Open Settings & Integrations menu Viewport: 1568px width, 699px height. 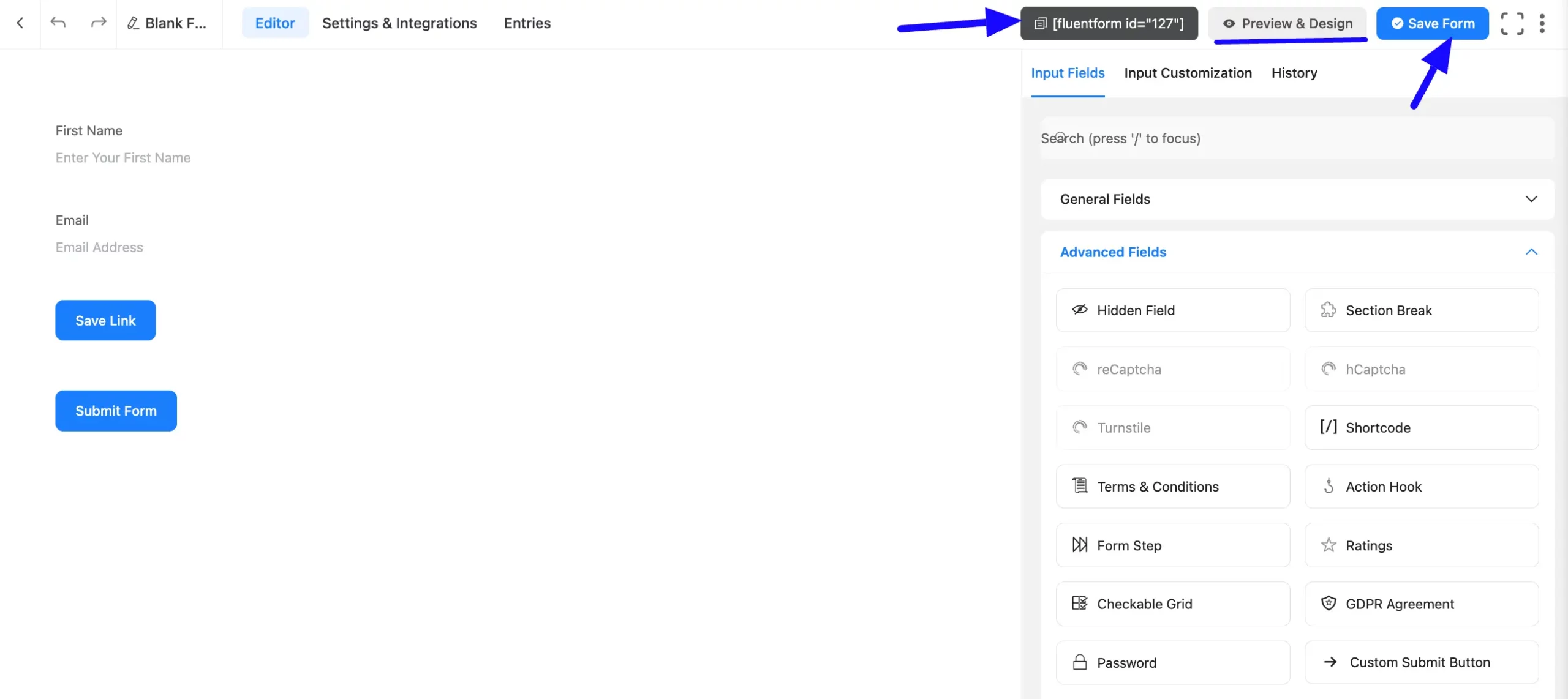click(399, 23)
